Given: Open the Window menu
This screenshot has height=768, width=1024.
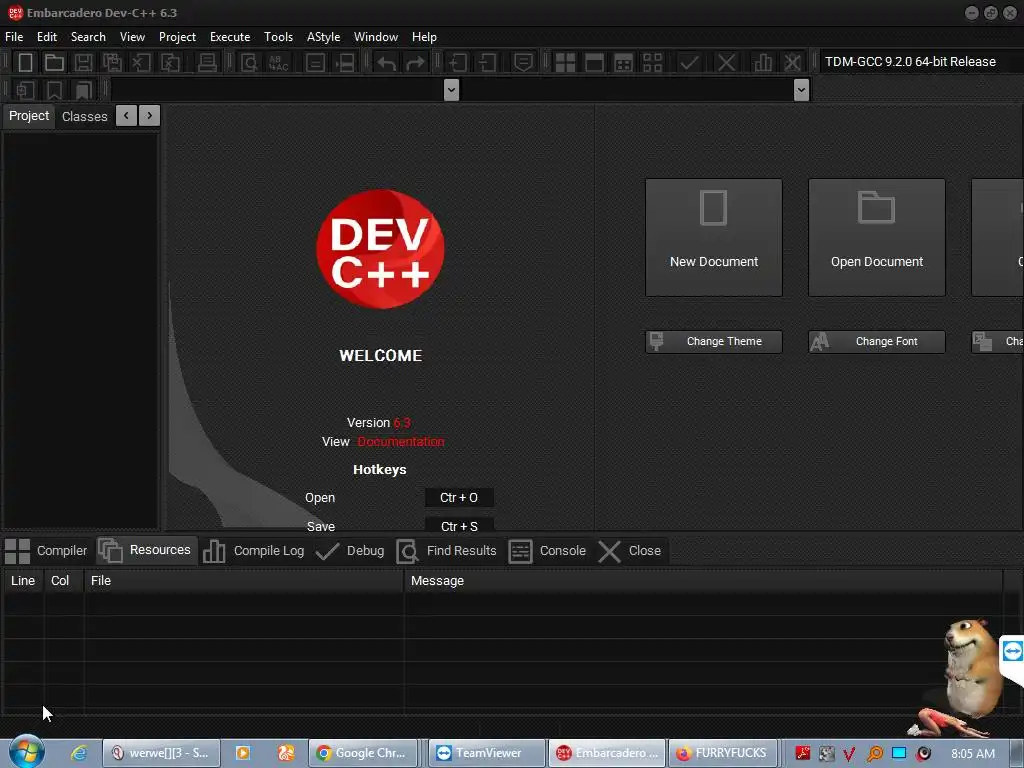Looking at the screenshot, I should 376,37.
